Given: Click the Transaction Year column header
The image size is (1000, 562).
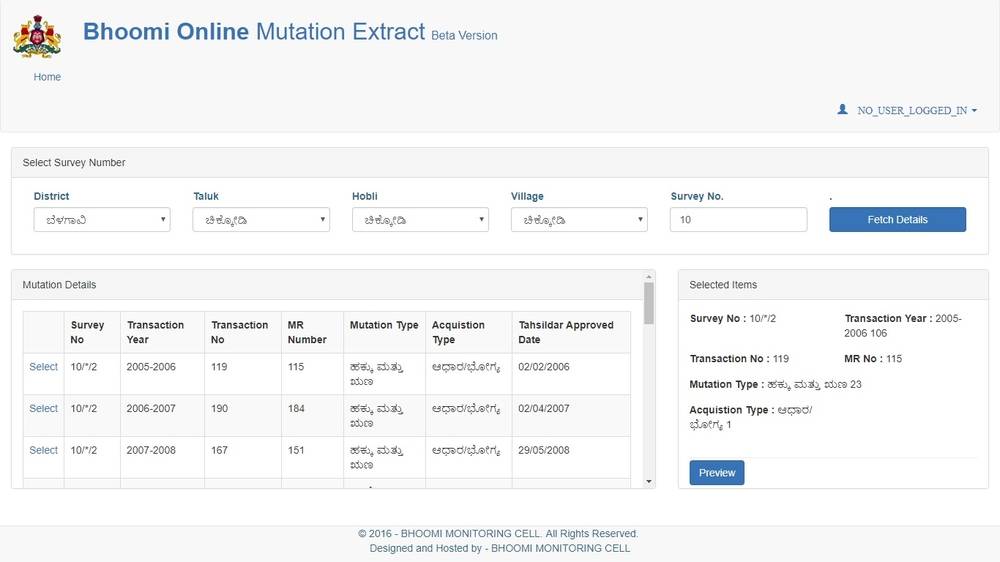Looking at the screenshot, I should point(155,332).
